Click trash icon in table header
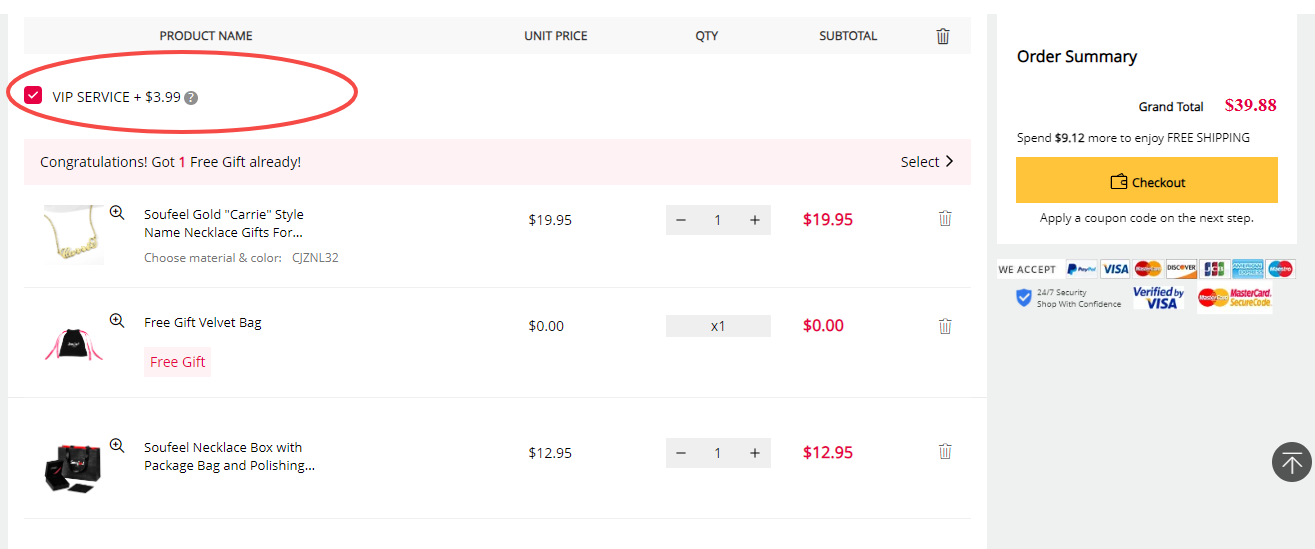 tap(943, 36)
